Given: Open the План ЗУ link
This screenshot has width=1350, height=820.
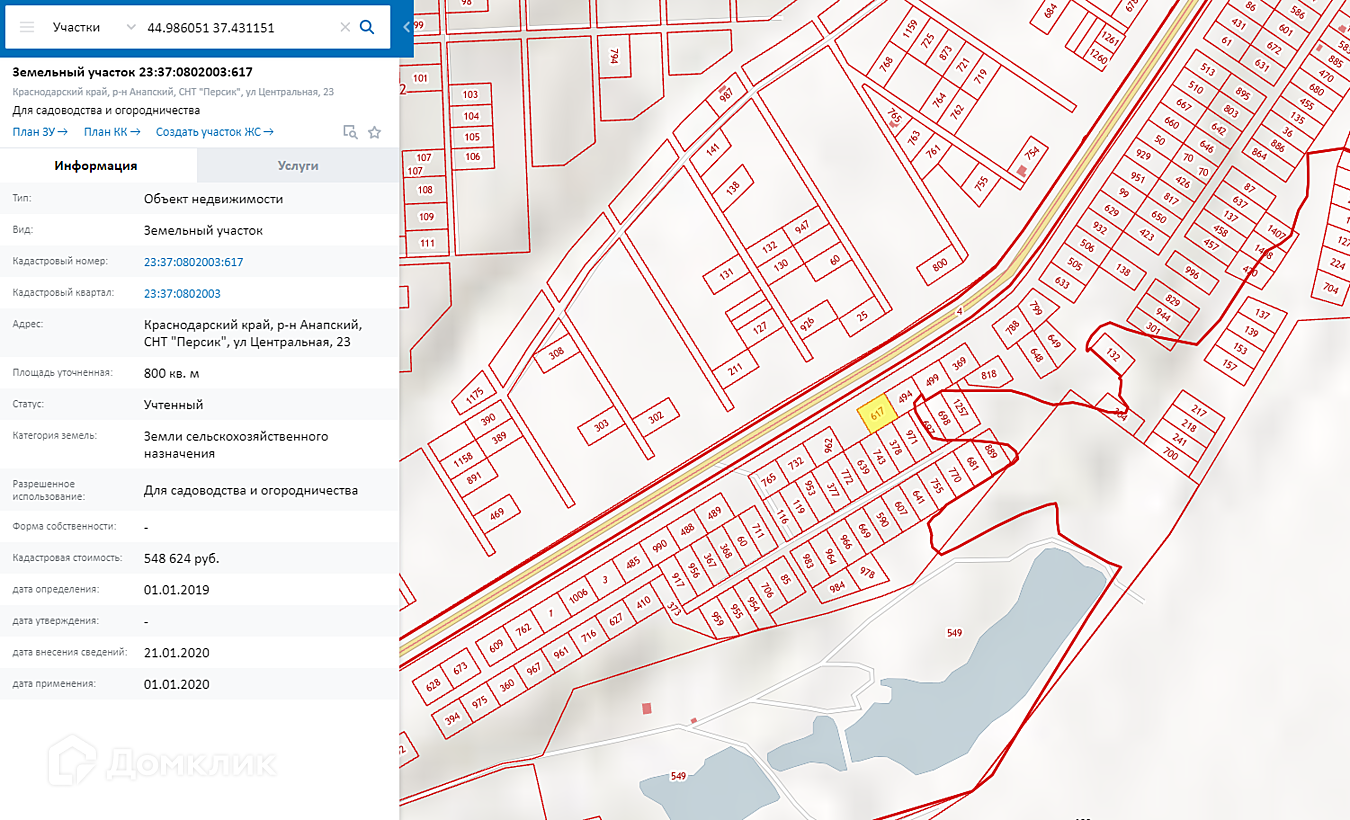Looking at the screenshot, I should 40,132.
